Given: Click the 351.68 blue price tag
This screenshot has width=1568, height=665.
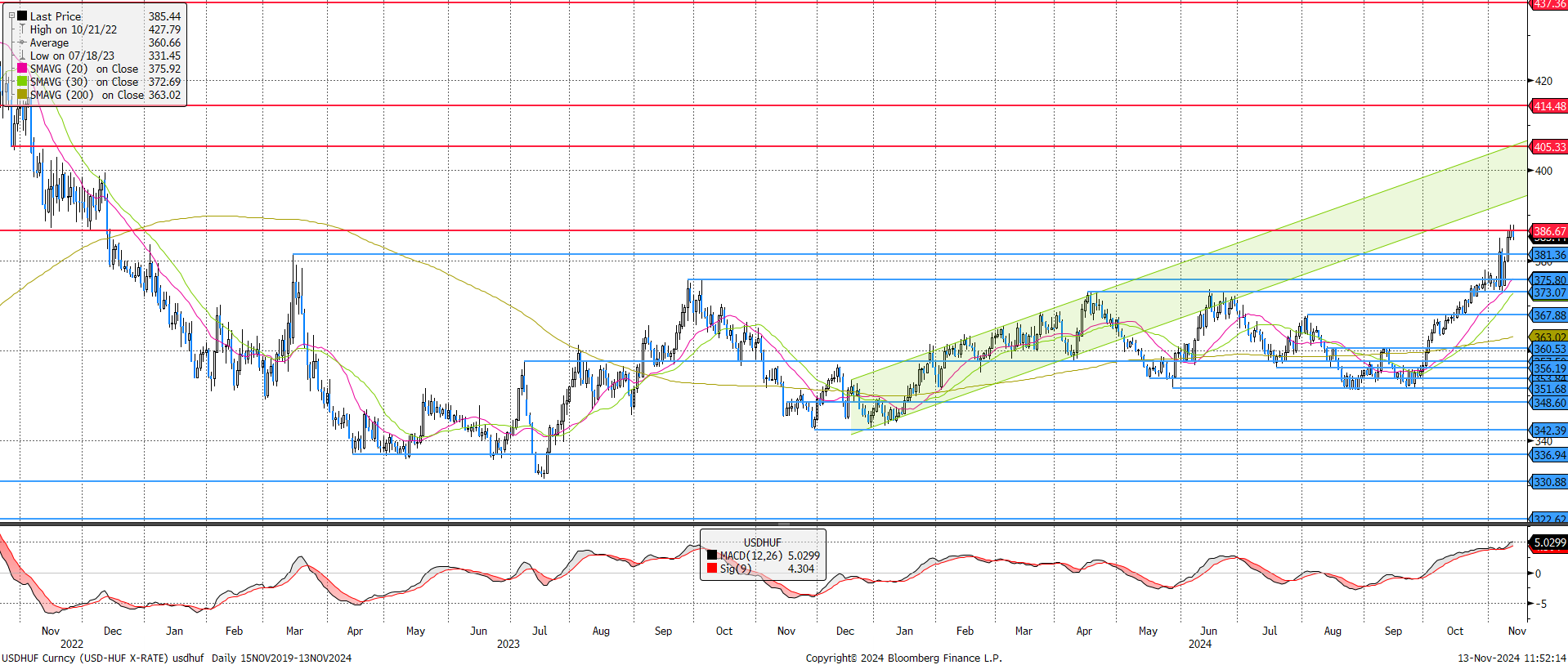Looking at the screenshot, I should pyautogui.click(x=1549, y=389).
